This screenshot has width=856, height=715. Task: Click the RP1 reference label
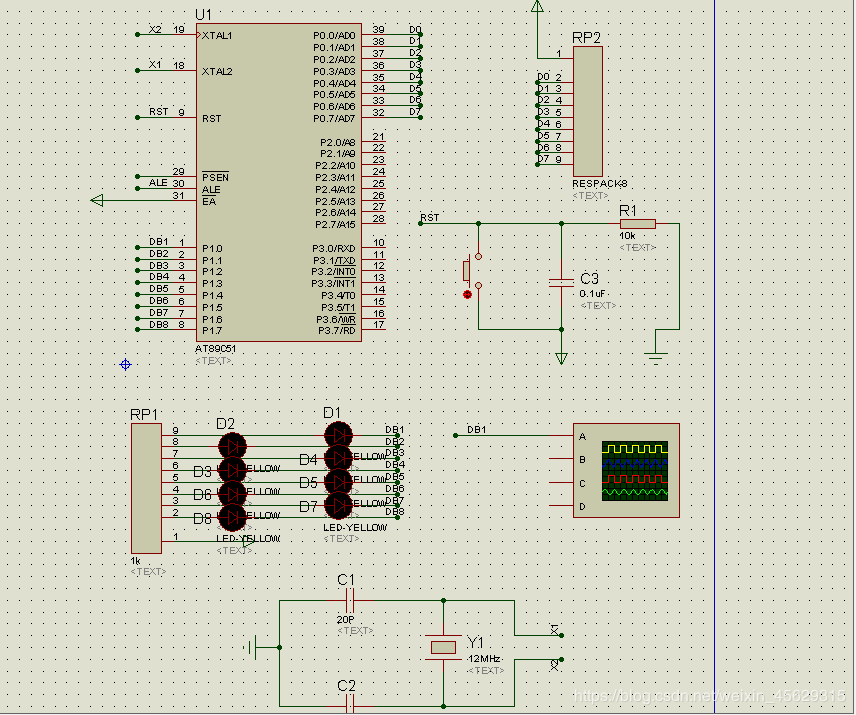144,415
